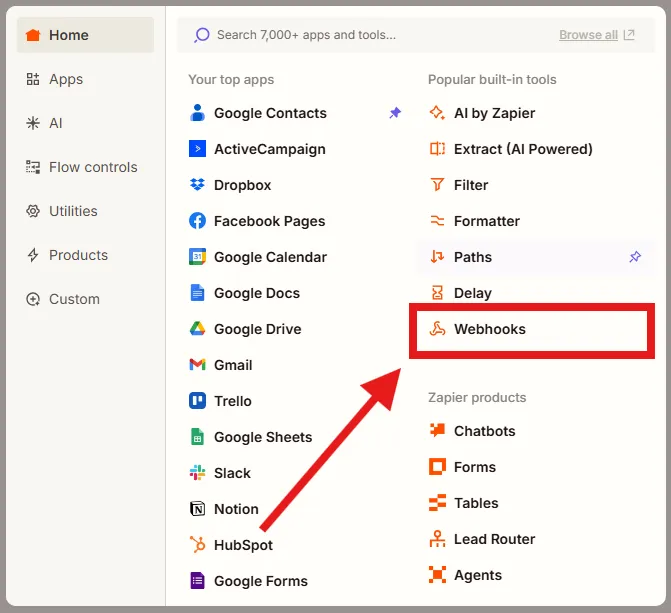This screenshot has width=671, height=613.
Task: Pick the Gmail label
Action: (x=233, y=365)
